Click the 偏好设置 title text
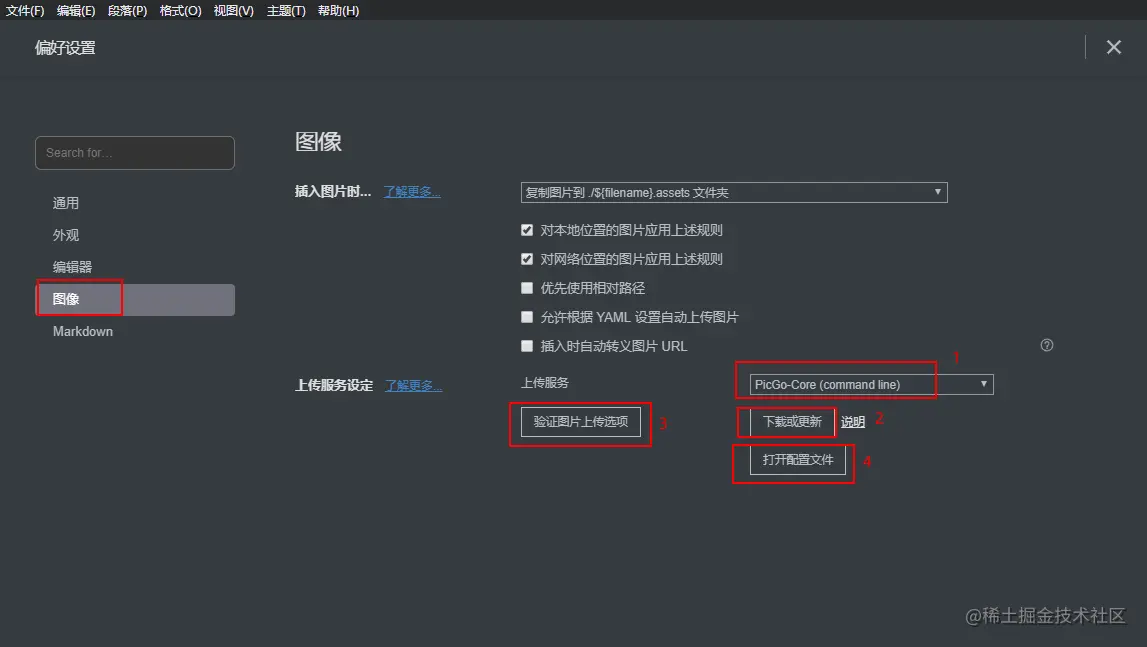This screenshot has width=1147, height=647. (x=65, y=48)
